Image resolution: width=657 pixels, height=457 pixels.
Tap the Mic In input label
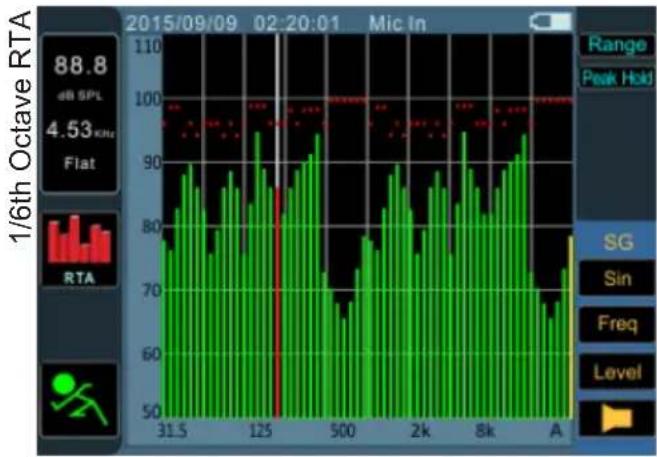coord(397,23)
